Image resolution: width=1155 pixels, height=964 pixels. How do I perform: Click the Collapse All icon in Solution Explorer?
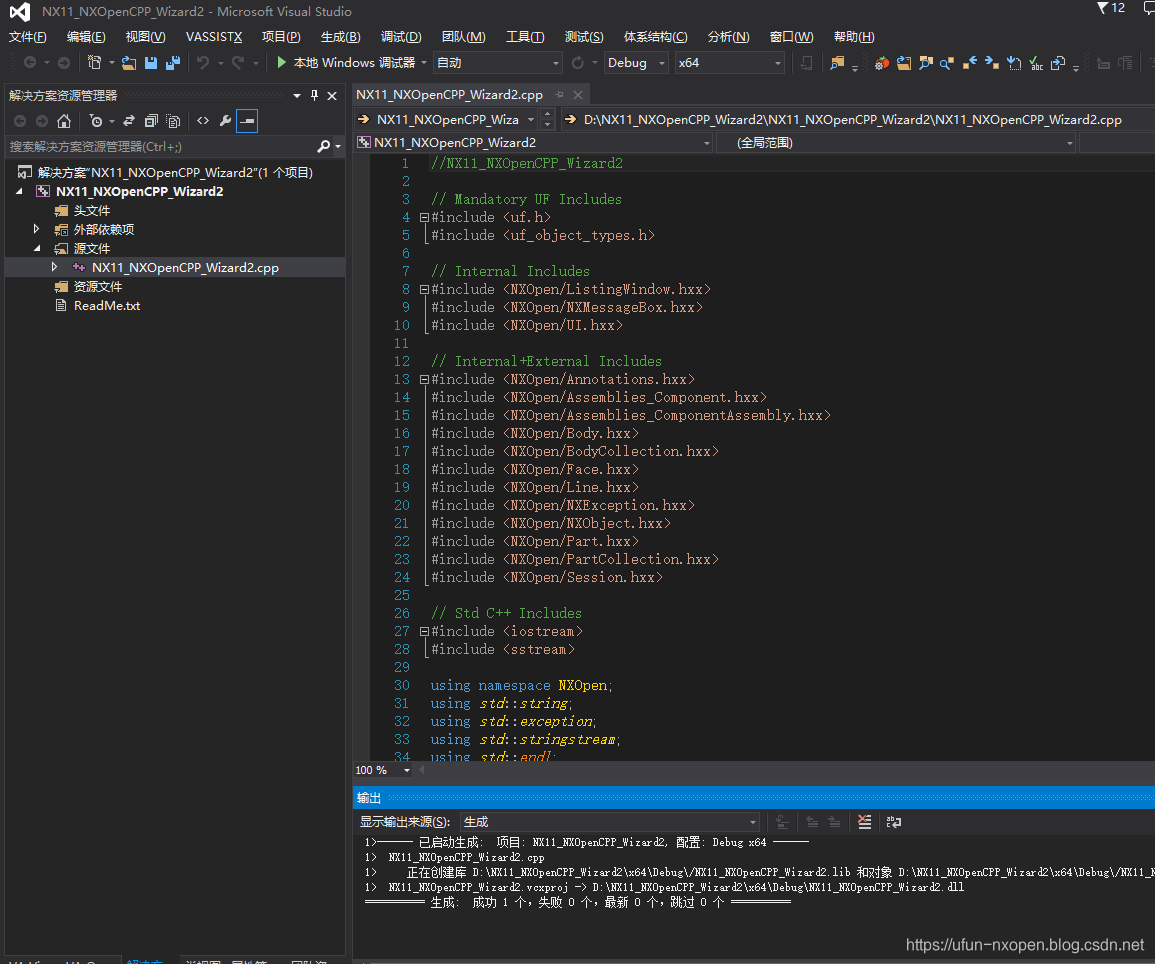click(151, 121)
